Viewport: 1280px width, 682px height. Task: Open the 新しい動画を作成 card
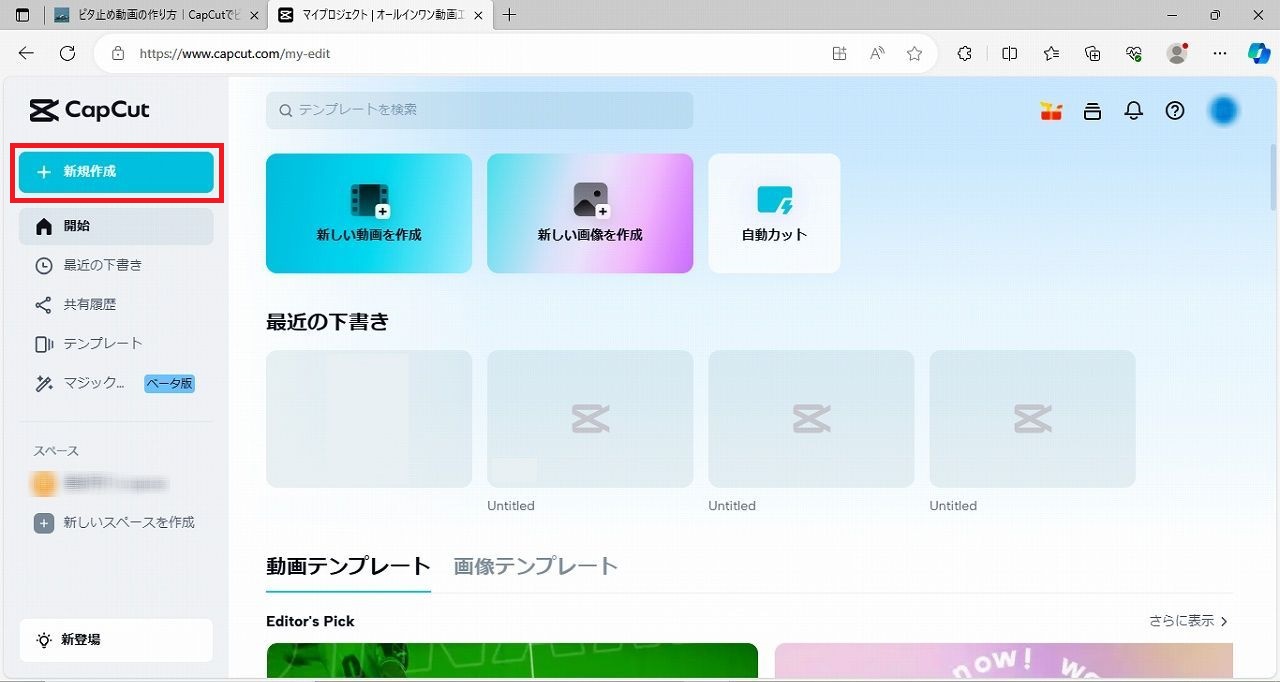tap(368, 213)
